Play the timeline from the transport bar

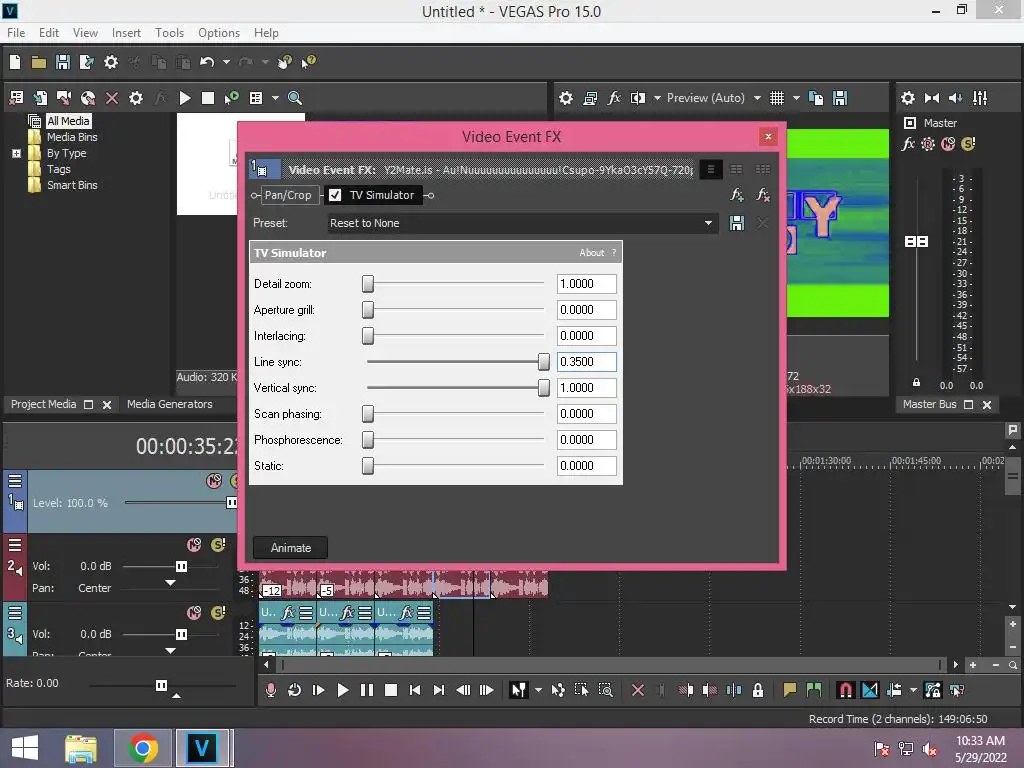click(342, 690)
